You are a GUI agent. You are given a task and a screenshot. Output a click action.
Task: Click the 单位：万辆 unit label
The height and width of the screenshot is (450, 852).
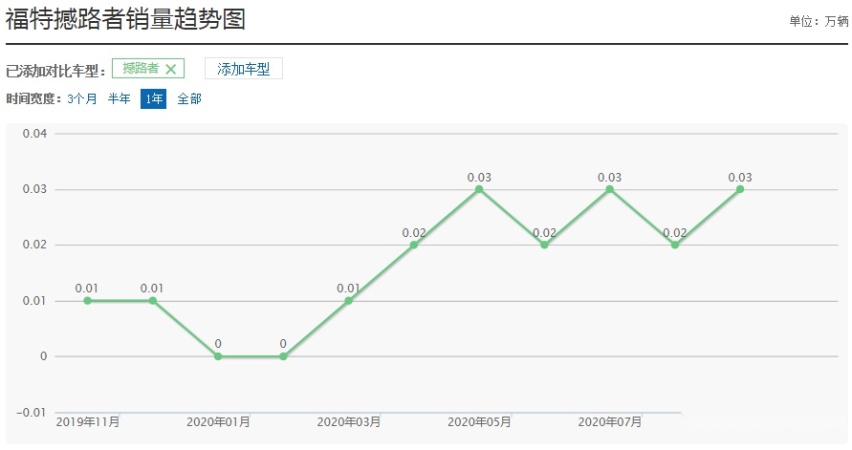click(x=818, y=21)
